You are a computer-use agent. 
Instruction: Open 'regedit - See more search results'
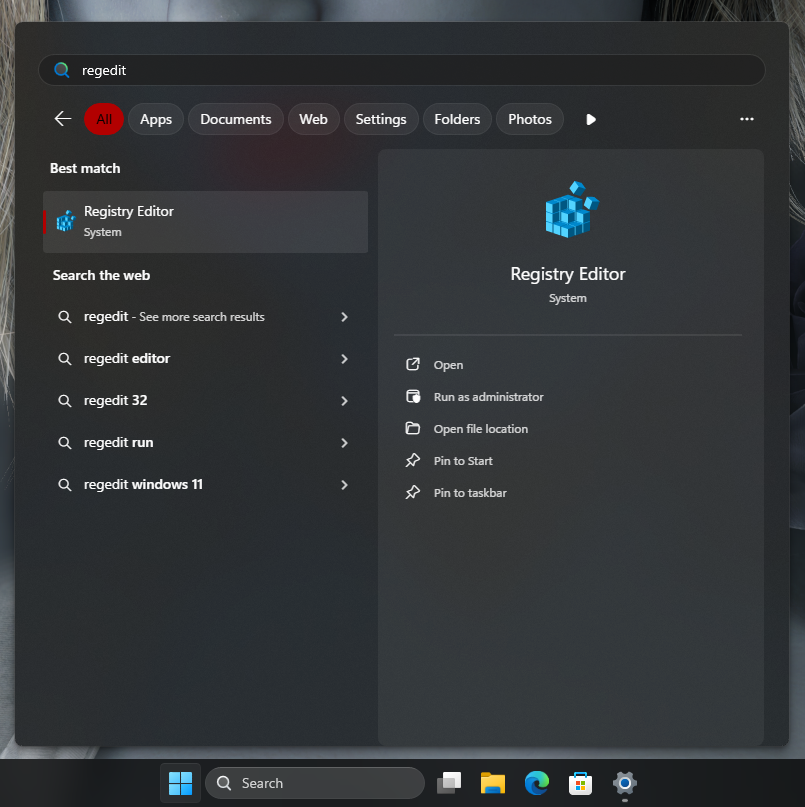pyautogui.click(x=205, y=317)
